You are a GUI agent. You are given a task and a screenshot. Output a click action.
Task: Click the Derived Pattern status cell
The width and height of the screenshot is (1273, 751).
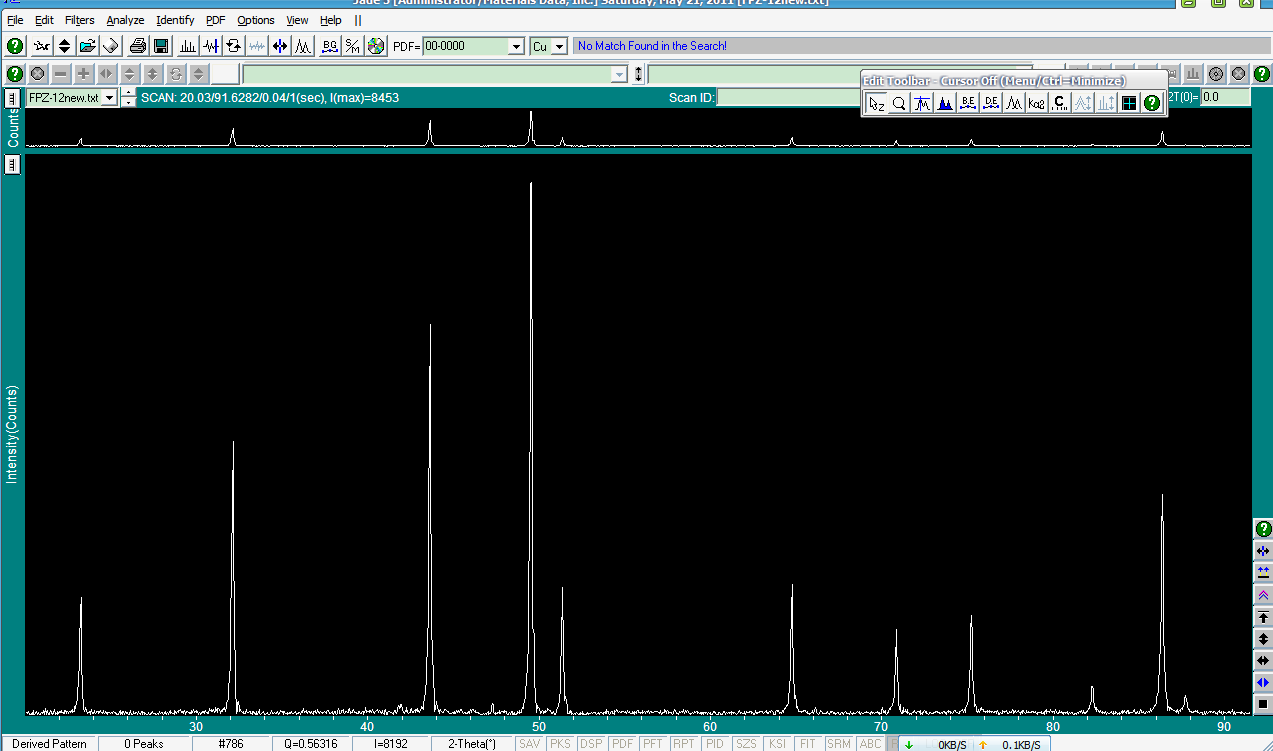(49, 744)
